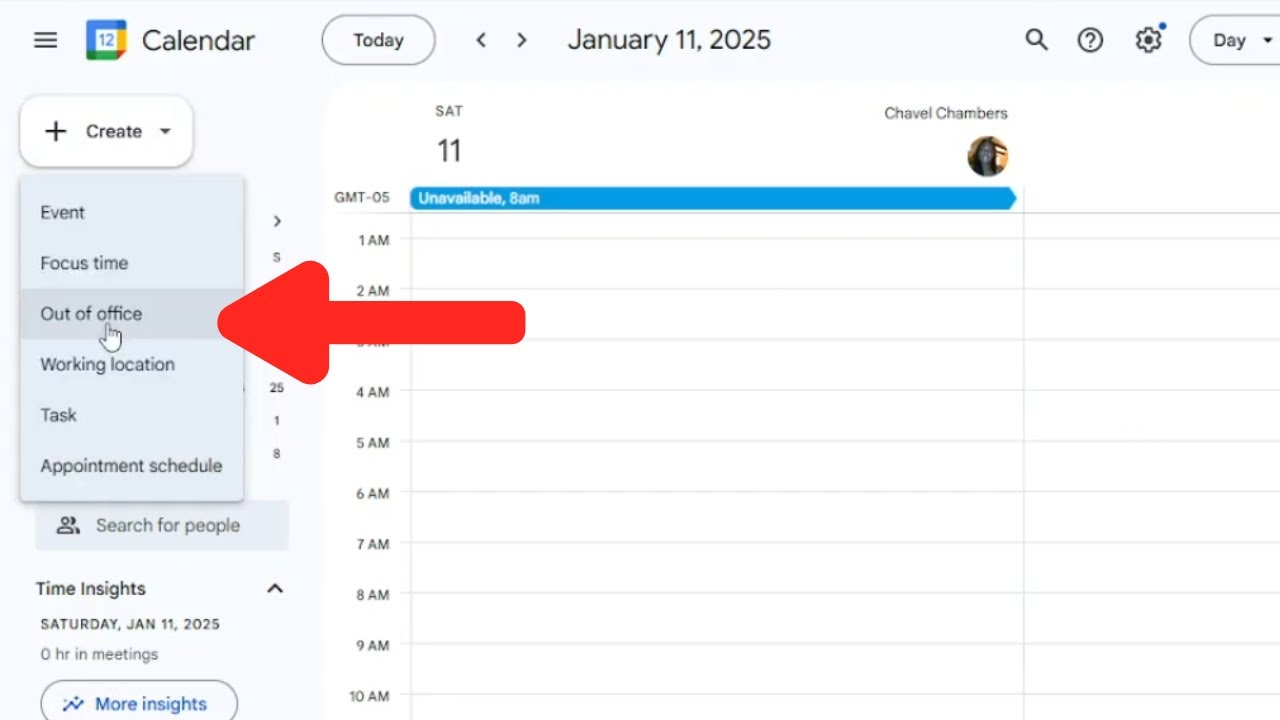This screenshot has width=1280, height=720.
Task: Select Event from the Create menu
Action: [x=63, y=213]
